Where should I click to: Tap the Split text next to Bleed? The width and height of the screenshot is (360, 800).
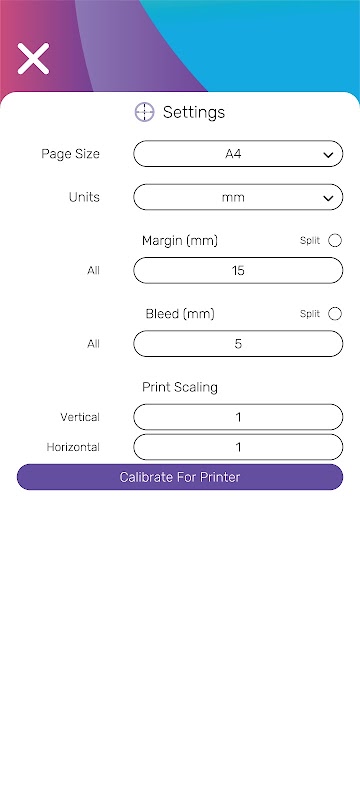[x=310, y=313]
